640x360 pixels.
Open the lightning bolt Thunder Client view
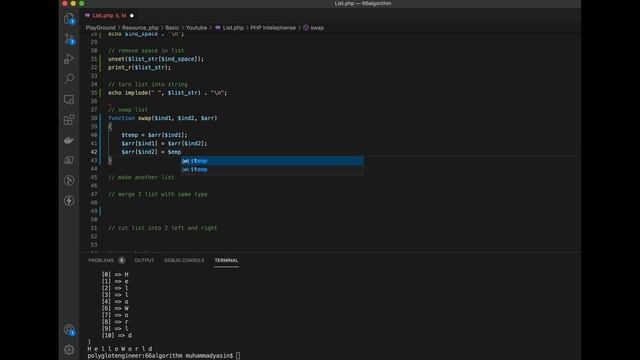coord(69,200)
